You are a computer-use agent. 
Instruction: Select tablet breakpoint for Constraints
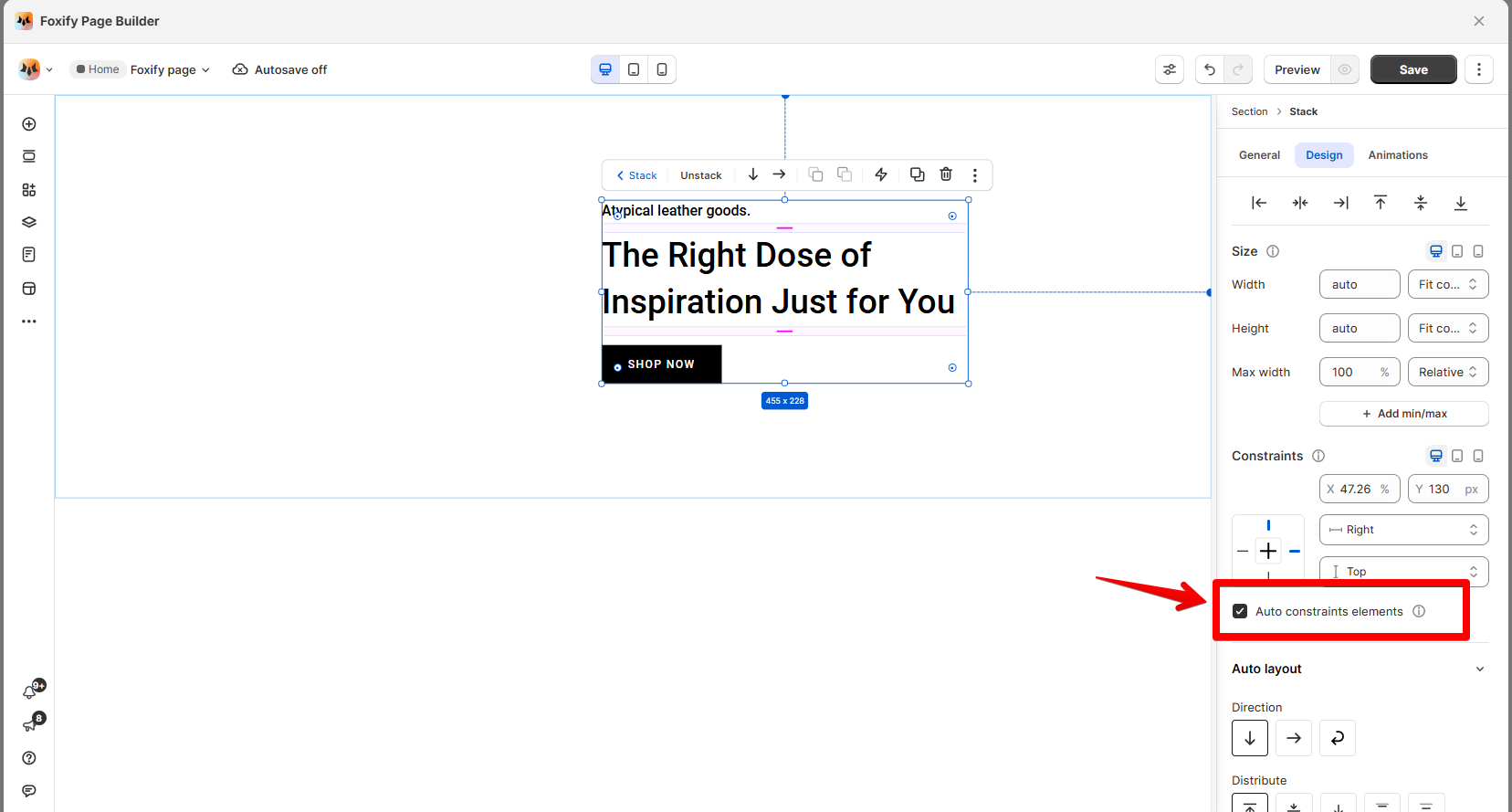click(x=1457, y=456)
